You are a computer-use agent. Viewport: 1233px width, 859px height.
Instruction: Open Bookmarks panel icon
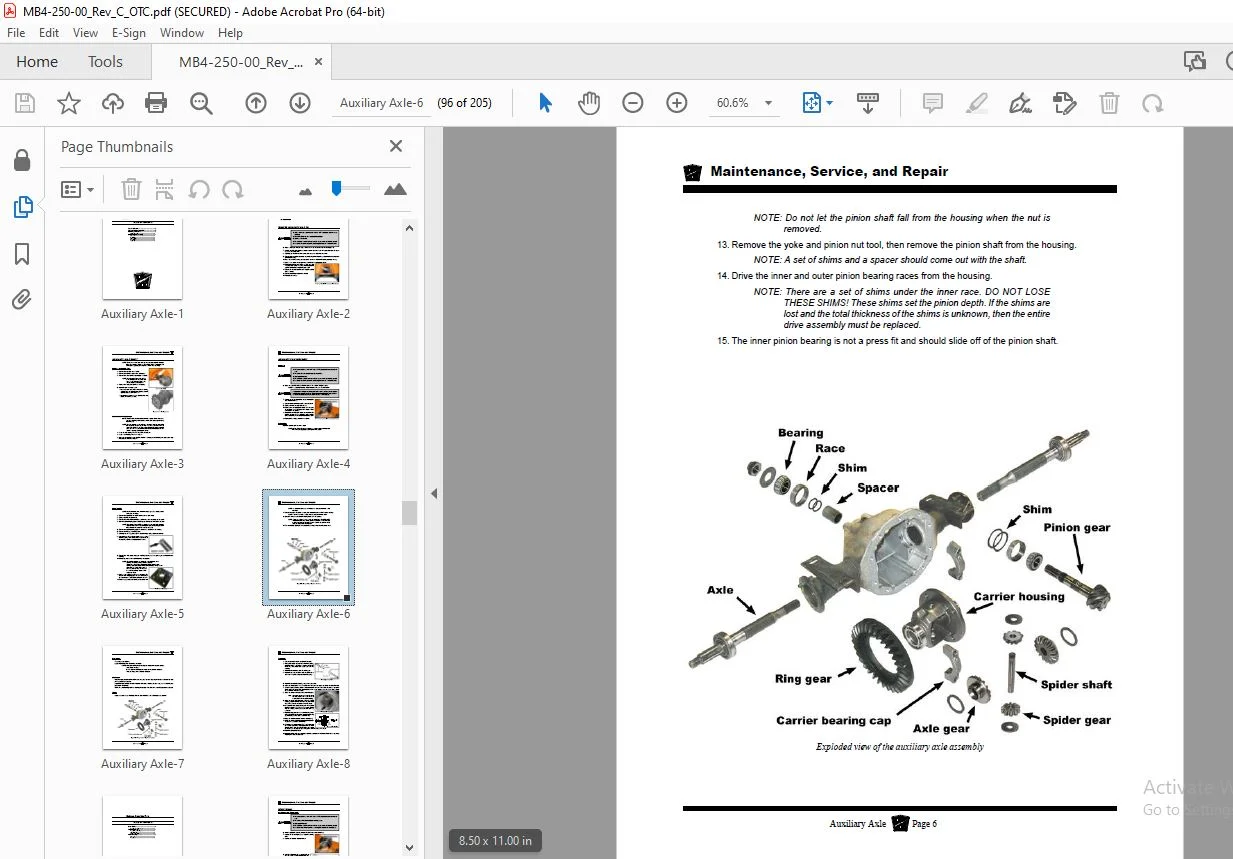tap(22, 254)
